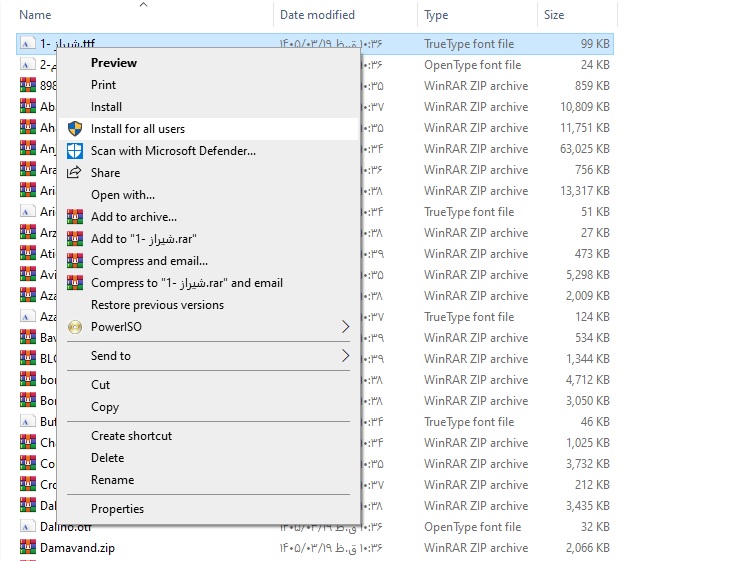Click the archive icon in the 1,025 KB row
The width and height of the screenshot is (753, 561).
[28, 442]
